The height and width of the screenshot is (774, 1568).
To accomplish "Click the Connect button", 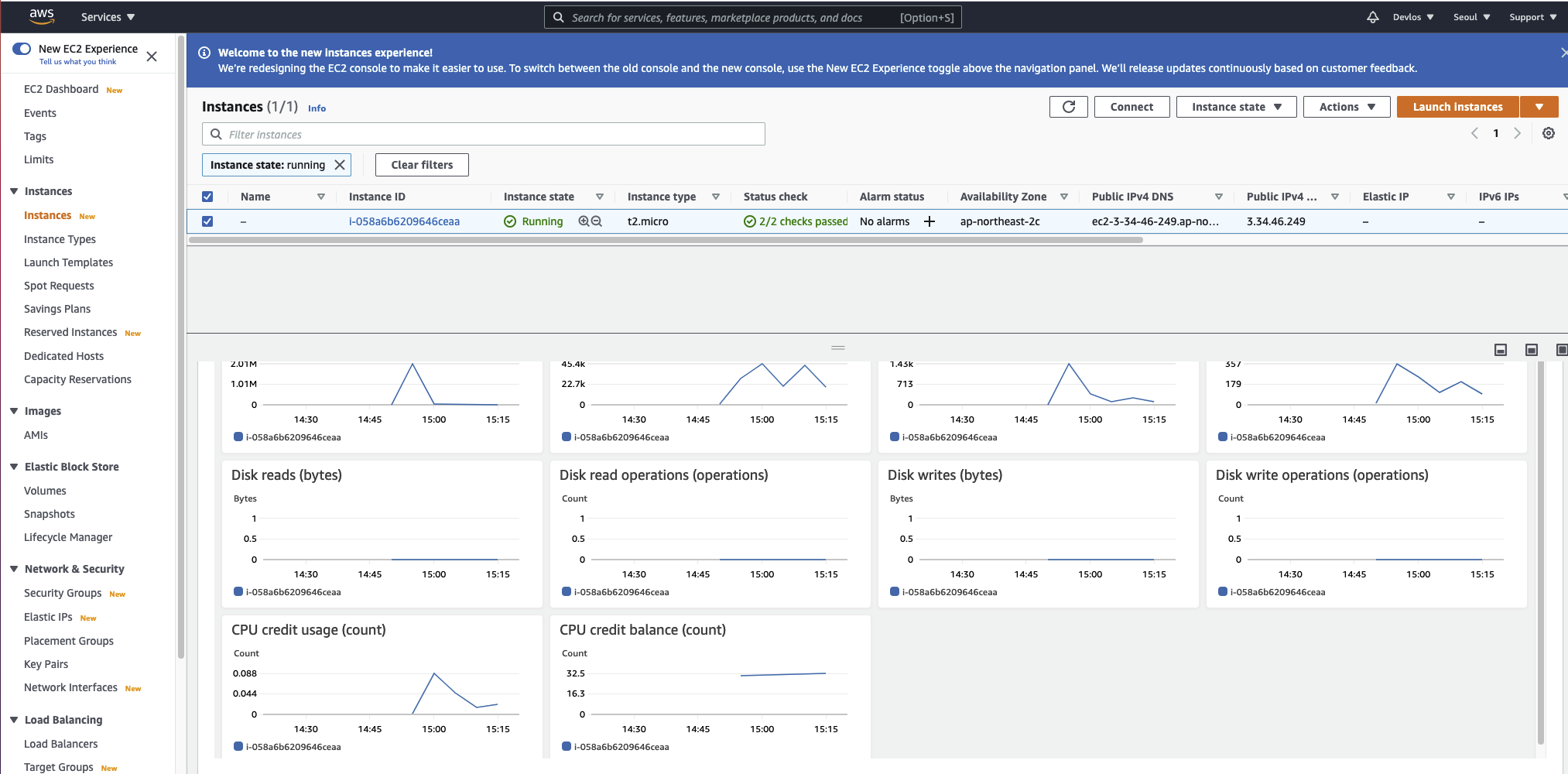I will tap(1131, 107).
